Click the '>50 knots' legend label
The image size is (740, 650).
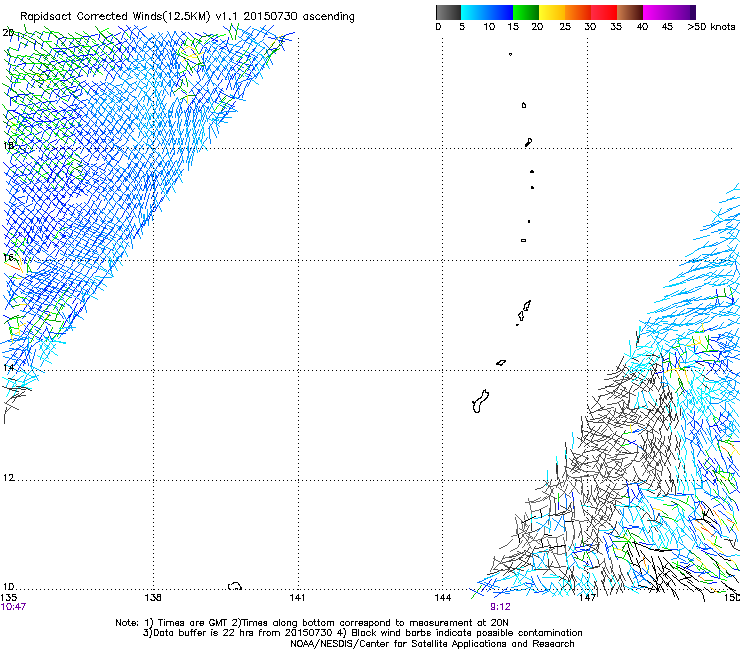711,27
